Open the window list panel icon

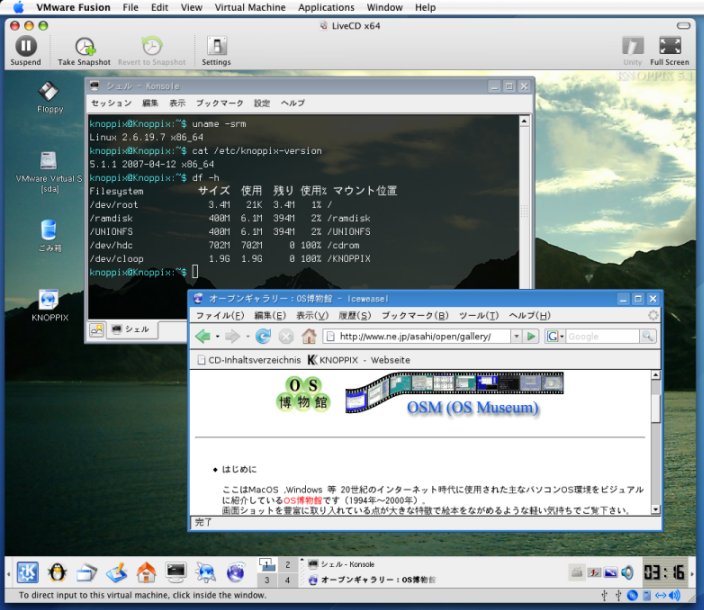coord(87,573)
